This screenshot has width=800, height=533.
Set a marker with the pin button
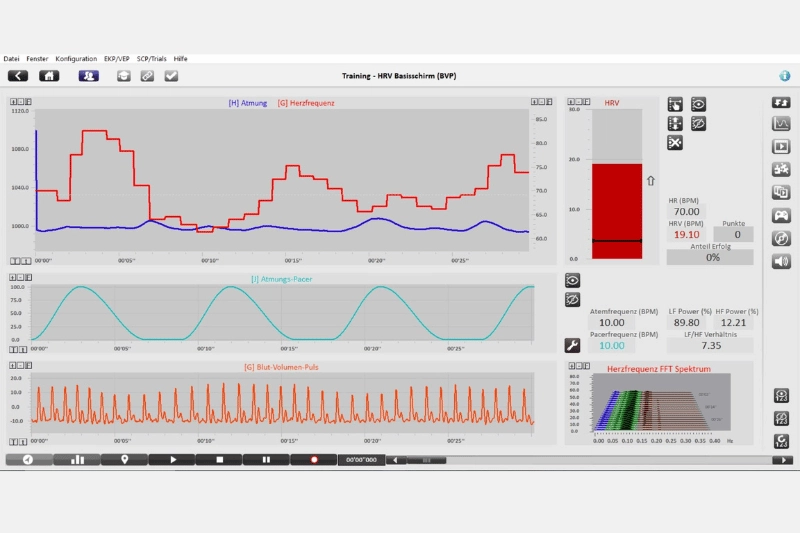click(124, 460)
